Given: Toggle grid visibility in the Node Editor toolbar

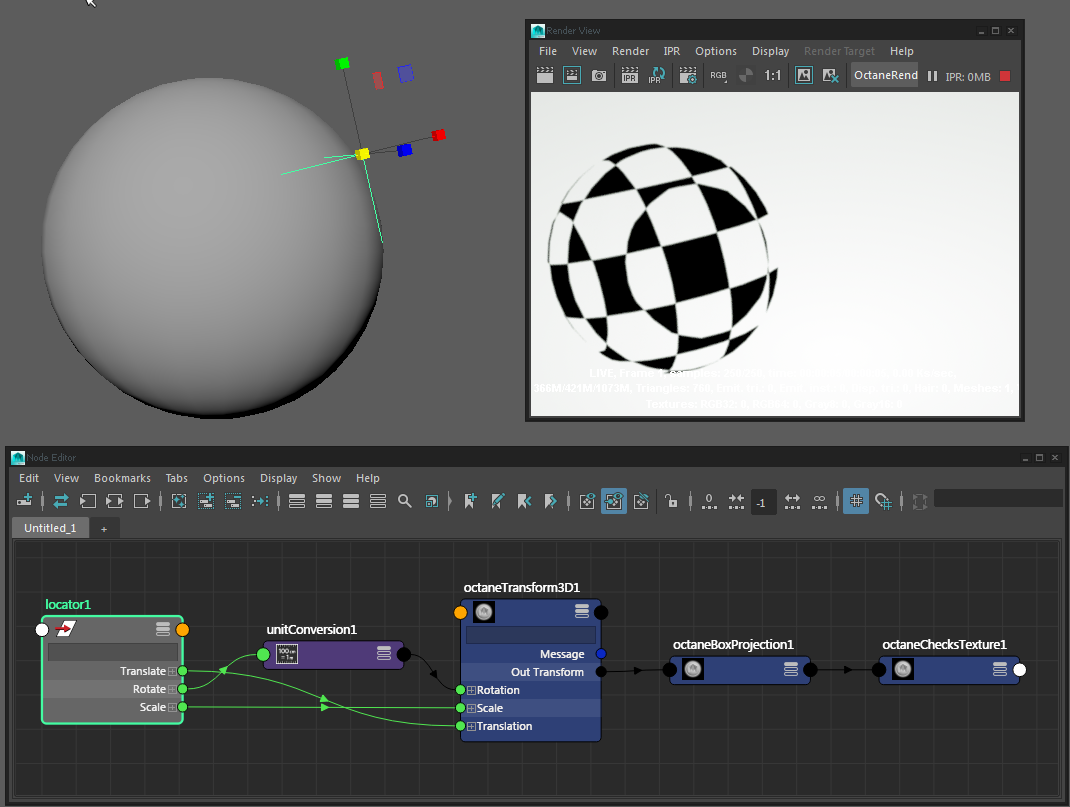Looking at the screenshot, I should click(855, 501).
